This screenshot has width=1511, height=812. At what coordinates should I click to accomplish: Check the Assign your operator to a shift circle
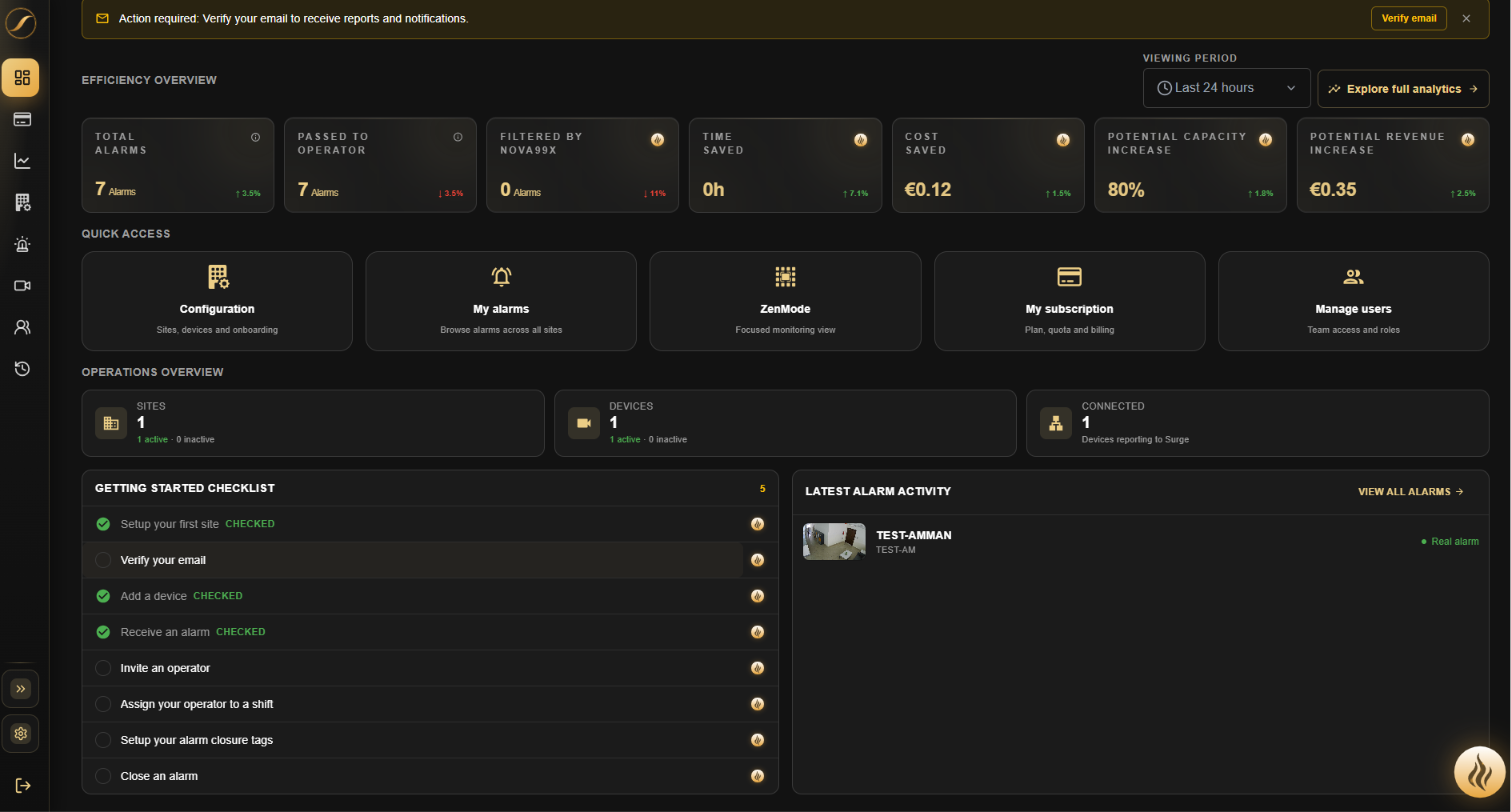pyautogui.click(x=103, y=704)
